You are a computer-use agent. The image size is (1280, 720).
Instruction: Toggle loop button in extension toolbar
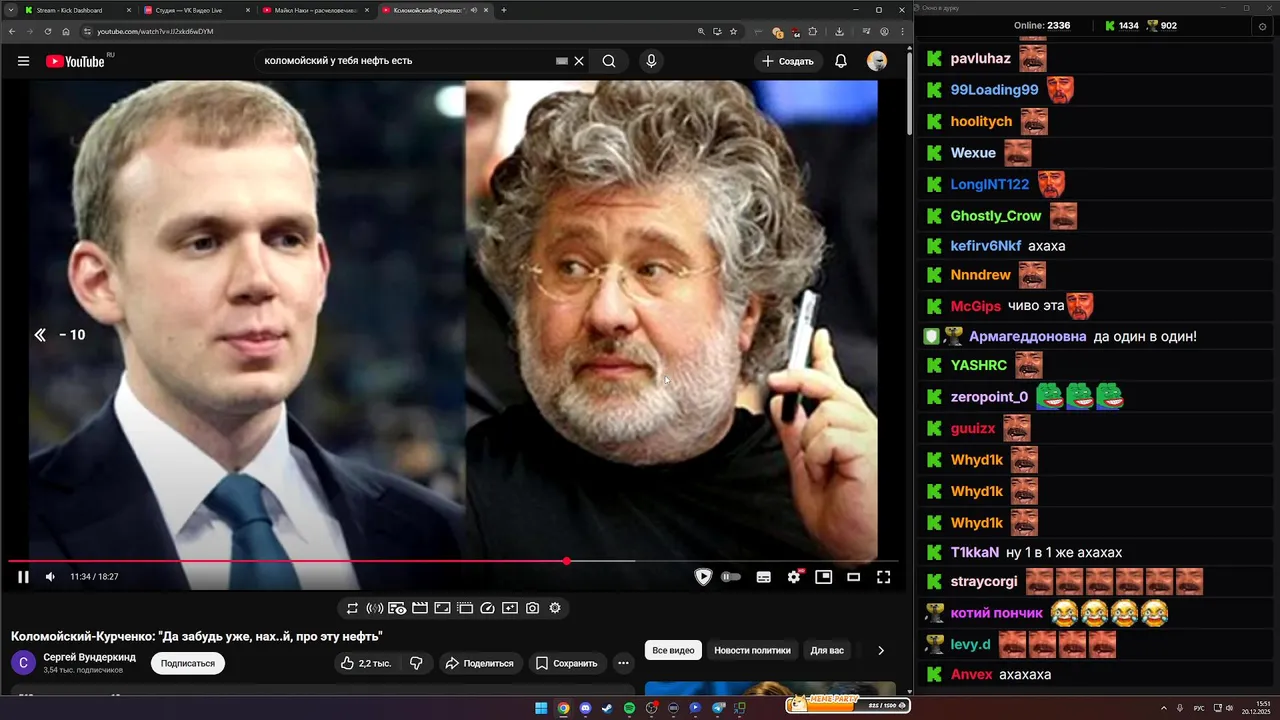(352, 608)
